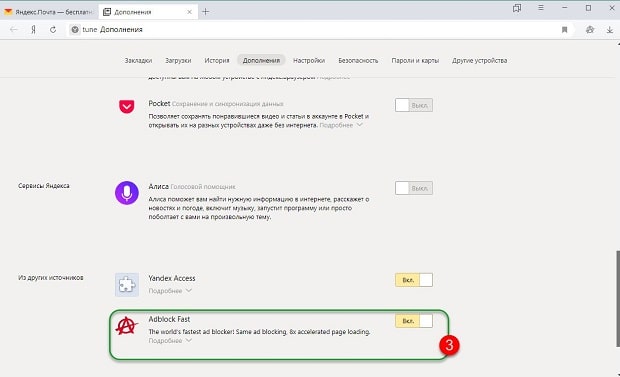Open the История section
This screenshot has width=620, height=377.
click(x=217, y=61)
